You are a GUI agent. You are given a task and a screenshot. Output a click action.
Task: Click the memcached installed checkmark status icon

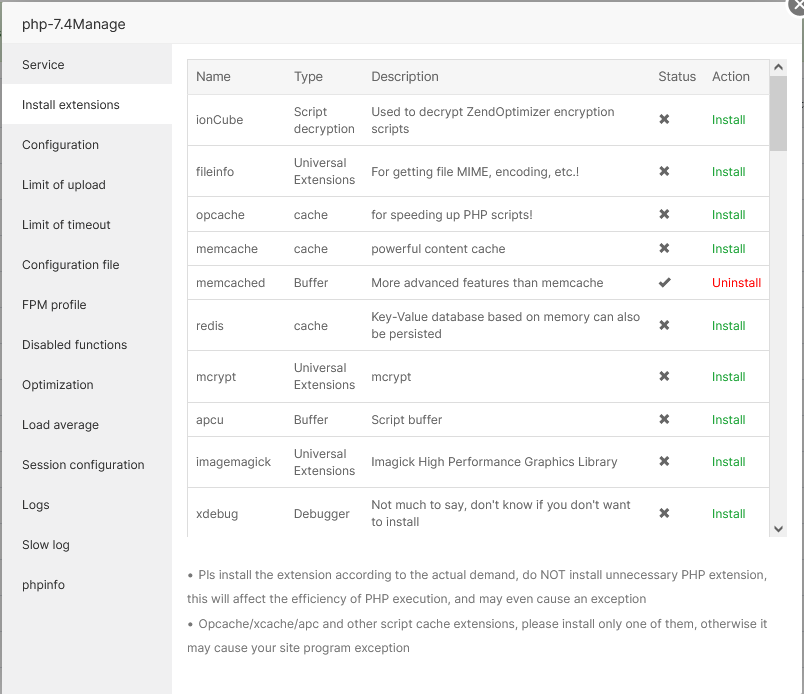point(664,283)
